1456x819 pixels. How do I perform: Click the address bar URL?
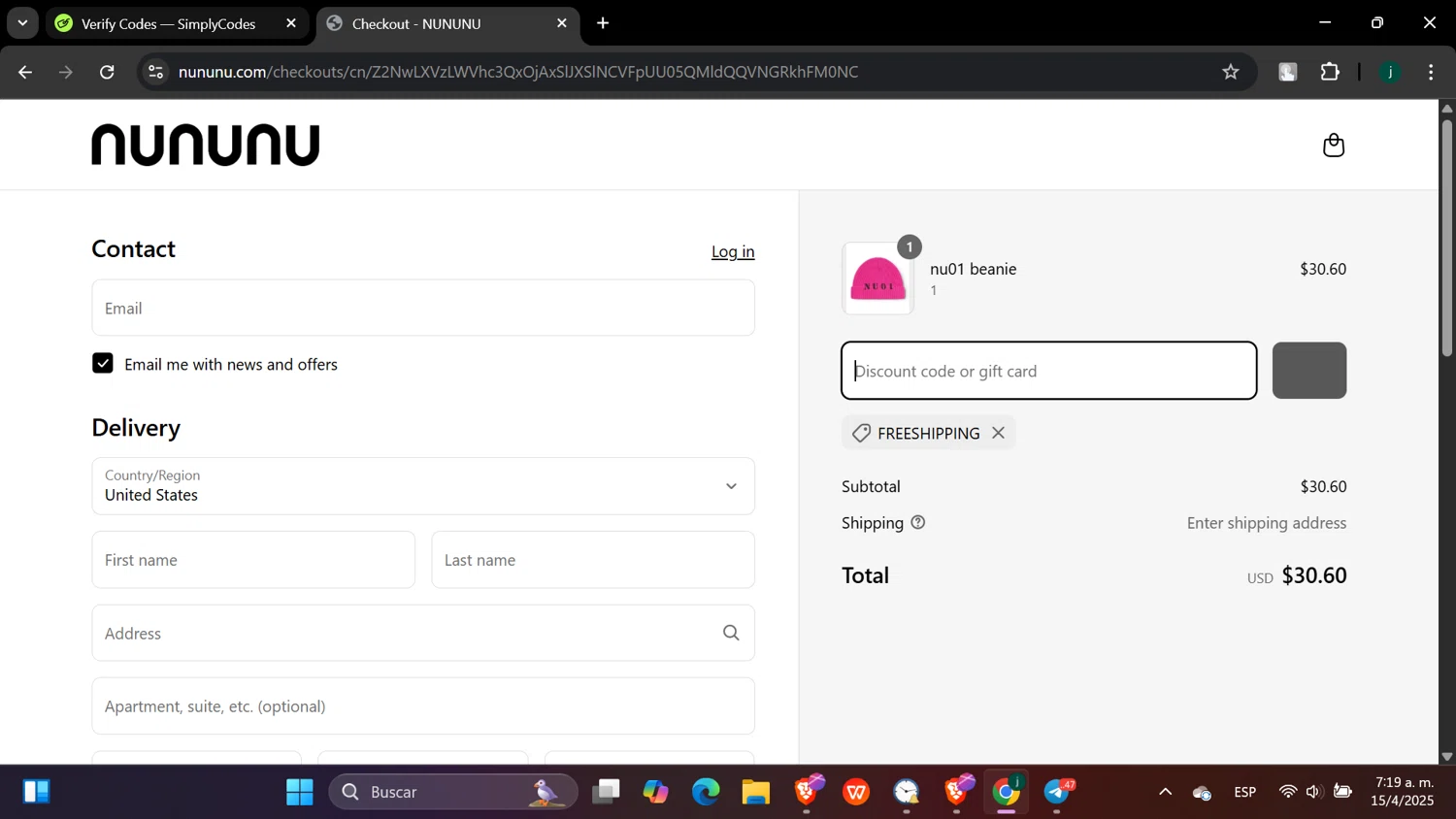click(x=518, y=72)
